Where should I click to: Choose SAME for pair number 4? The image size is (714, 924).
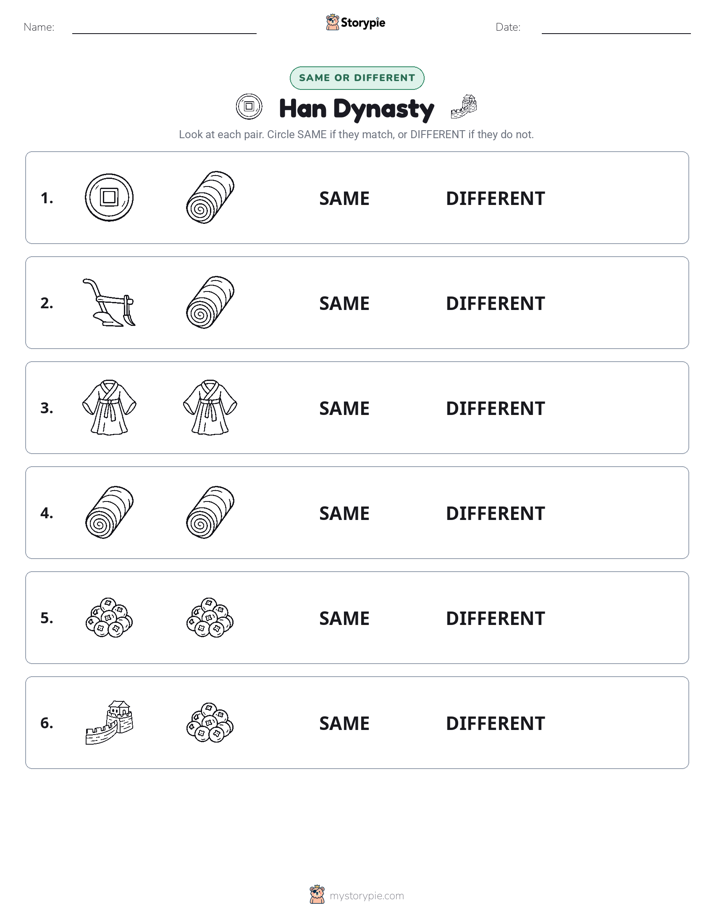(344, 513)
